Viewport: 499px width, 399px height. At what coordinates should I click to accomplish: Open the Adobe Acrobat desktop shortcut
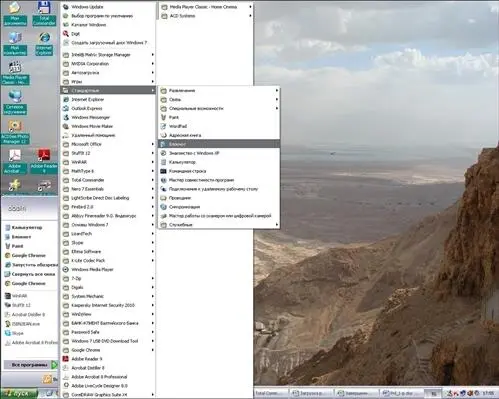click(15, 161)
